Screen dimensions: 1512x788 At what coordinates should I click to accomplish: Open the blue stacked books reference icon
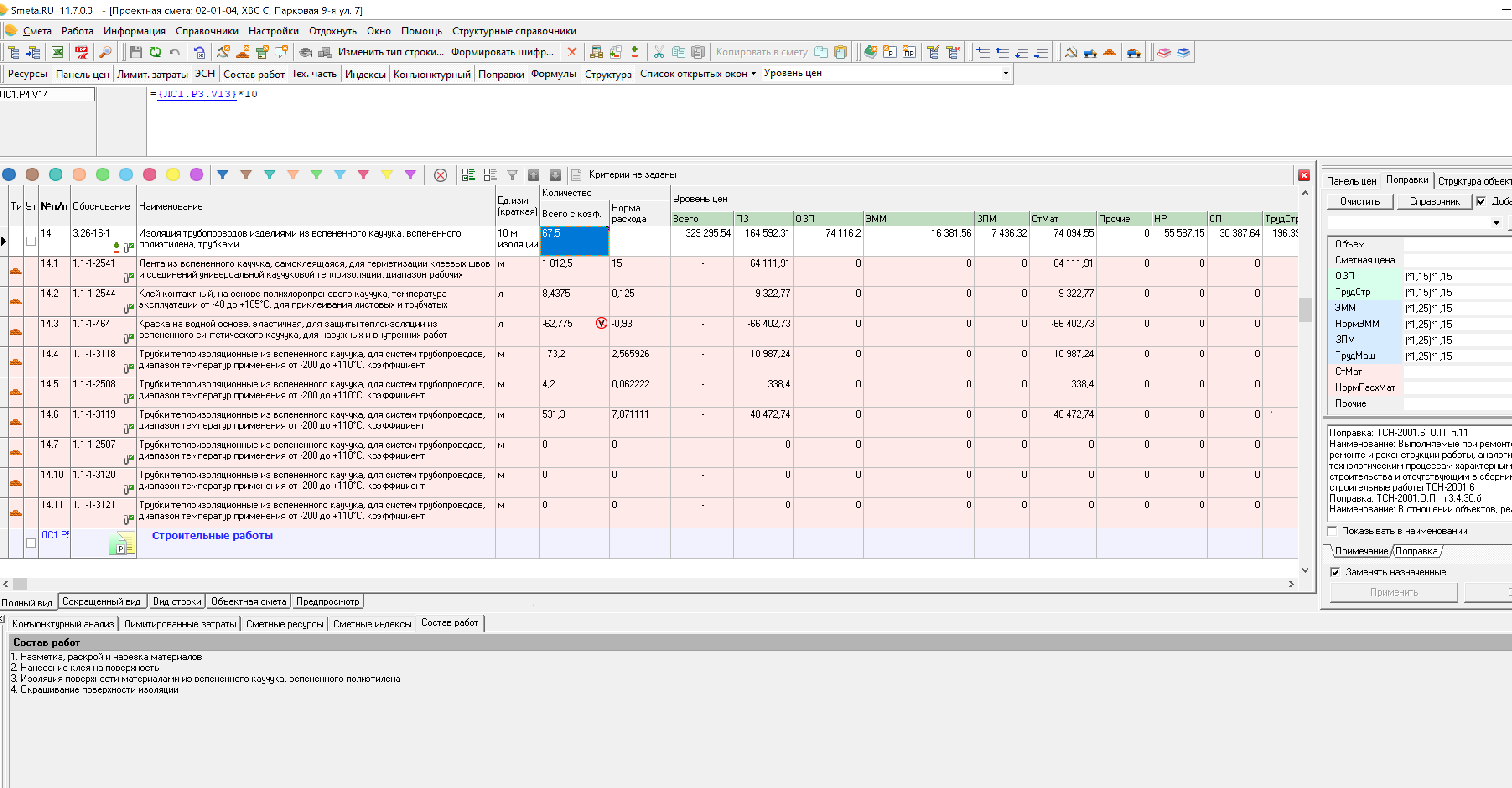(1183, 52)
